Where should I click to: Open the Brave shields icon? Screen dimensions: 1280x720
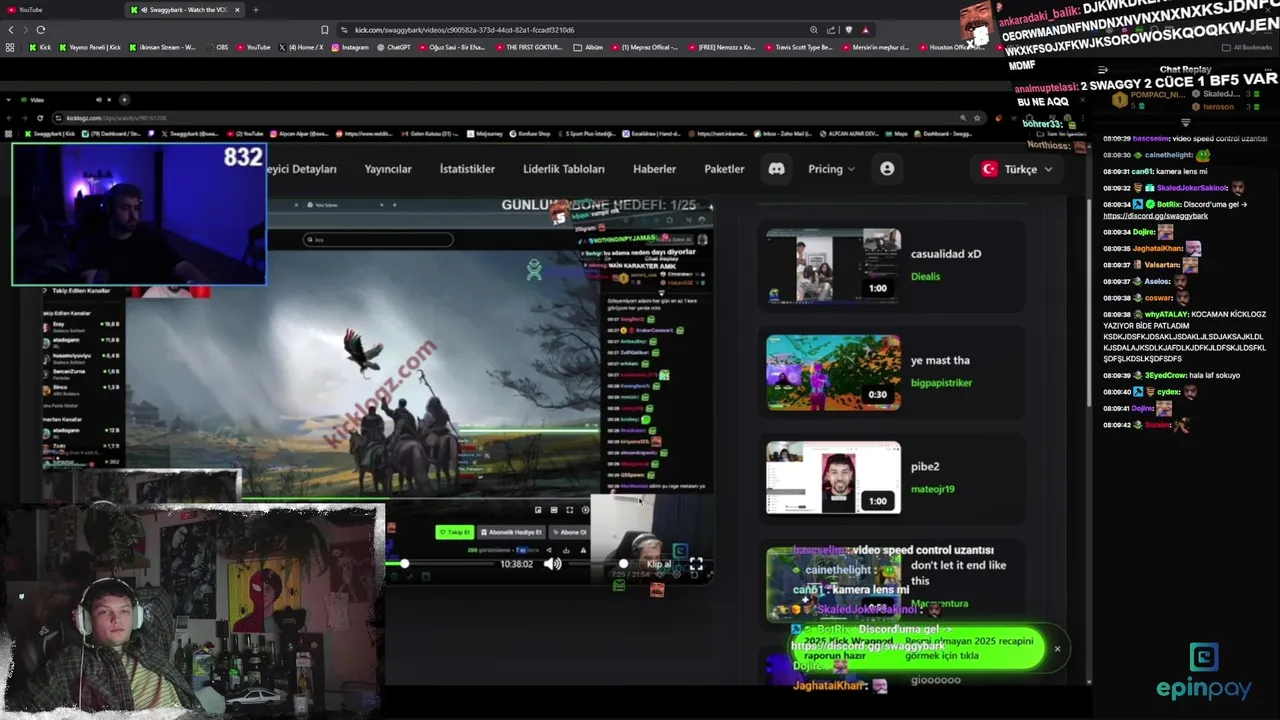tap(848, 30)
